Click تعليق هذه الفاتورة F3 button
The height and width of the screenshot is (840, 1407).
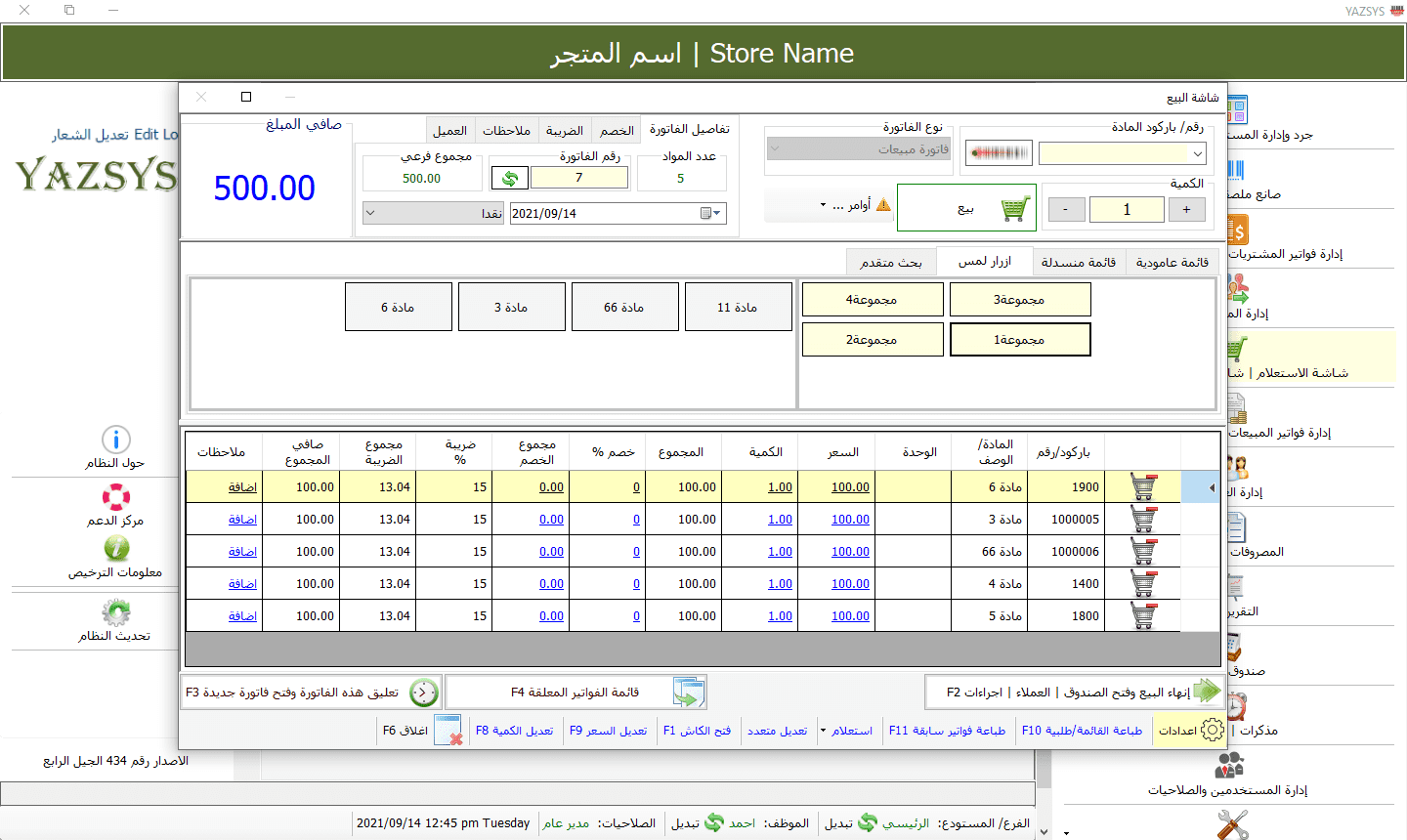click(312, 693)
